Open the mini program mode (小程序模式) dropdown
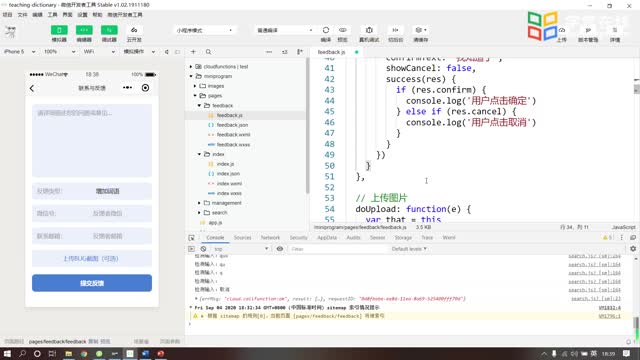640x360 pixels. 204,30
